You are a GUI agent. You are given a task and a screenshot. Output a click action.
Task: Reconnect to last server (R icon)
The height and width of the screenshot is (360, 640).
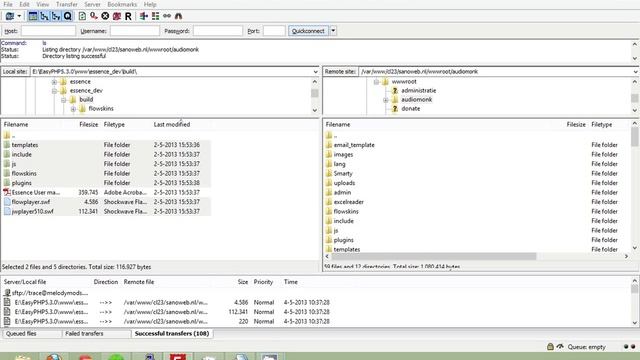click(128, 16)
